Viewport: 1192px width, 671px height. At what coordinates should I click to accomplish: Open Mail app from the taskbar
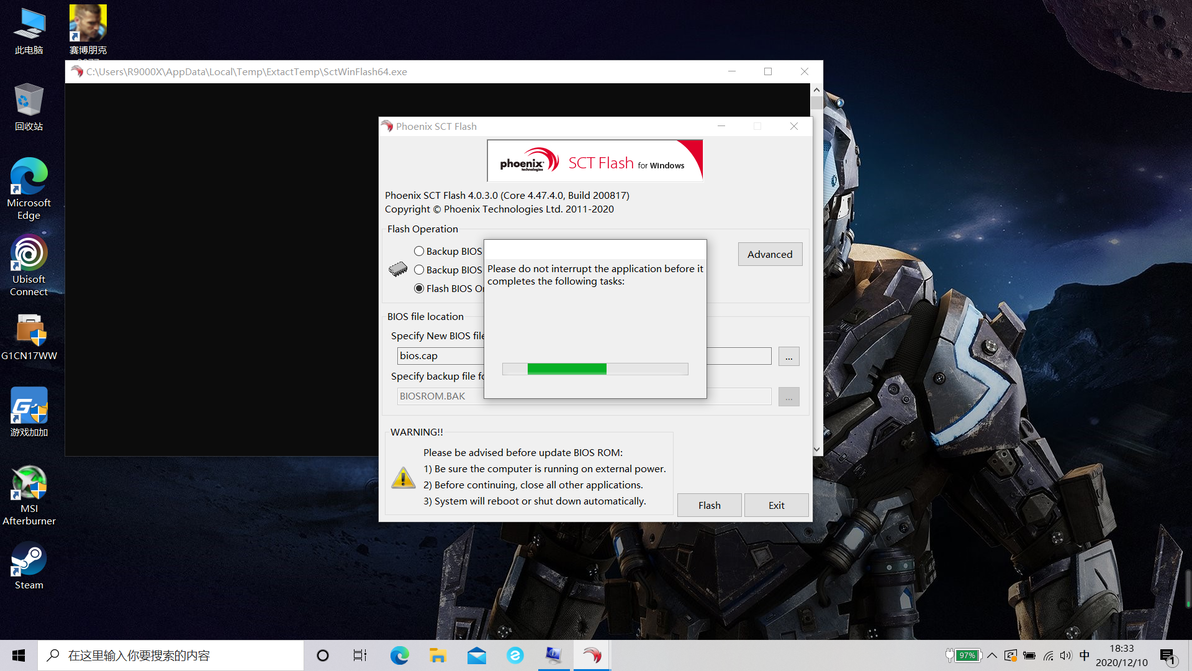(477, 655)
